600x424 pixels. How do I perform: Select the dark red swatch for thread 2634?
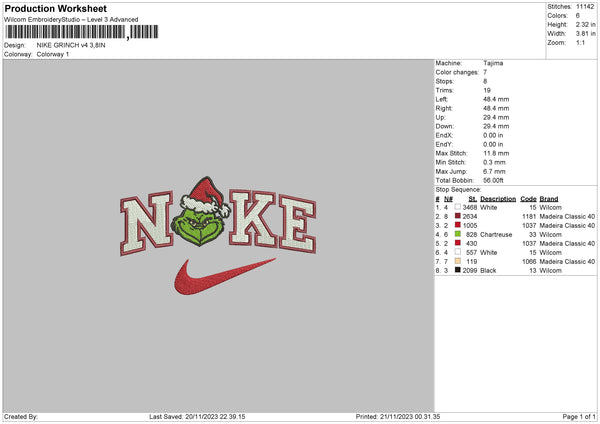(x=457, y=216)
